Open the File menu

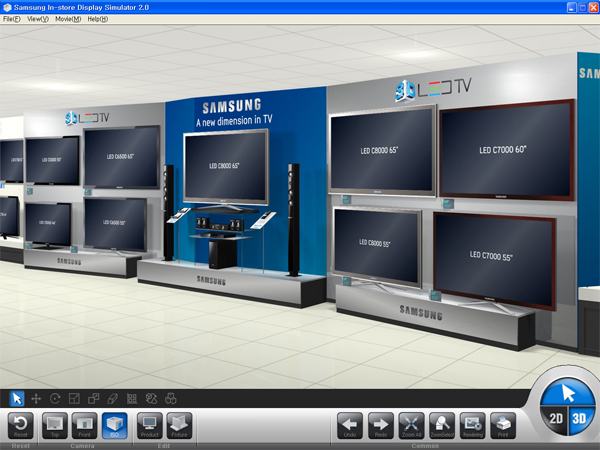pyautogui.click(x=11, y=19)
